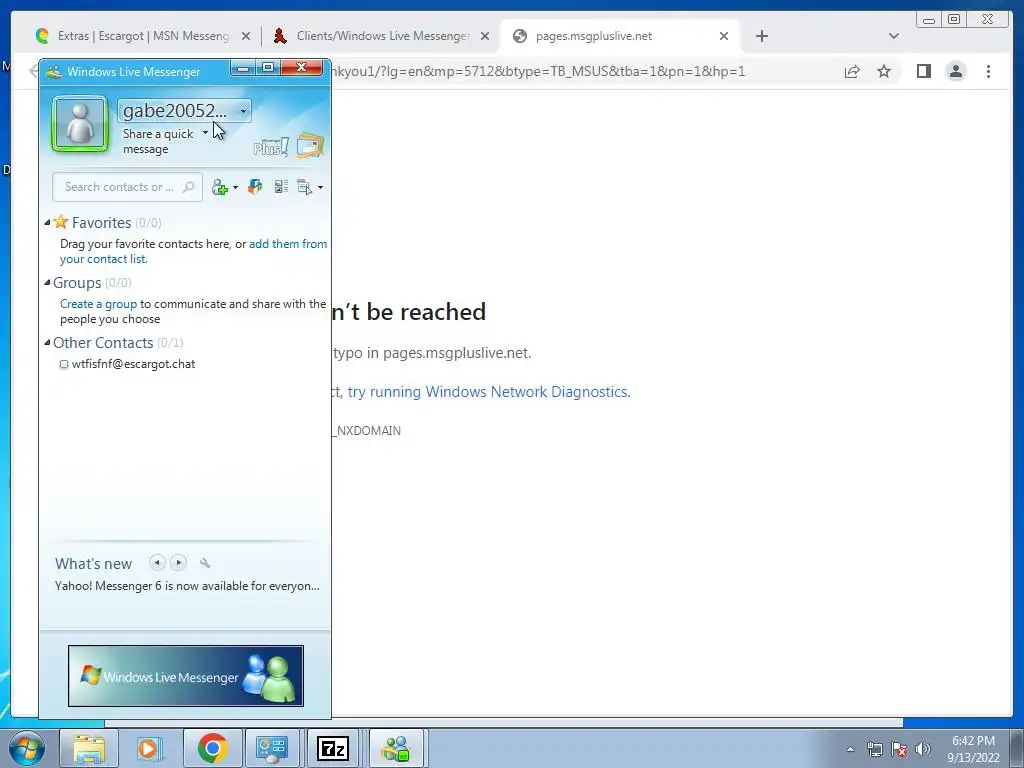Click the volume speaker tray icon

click(923, 749)
